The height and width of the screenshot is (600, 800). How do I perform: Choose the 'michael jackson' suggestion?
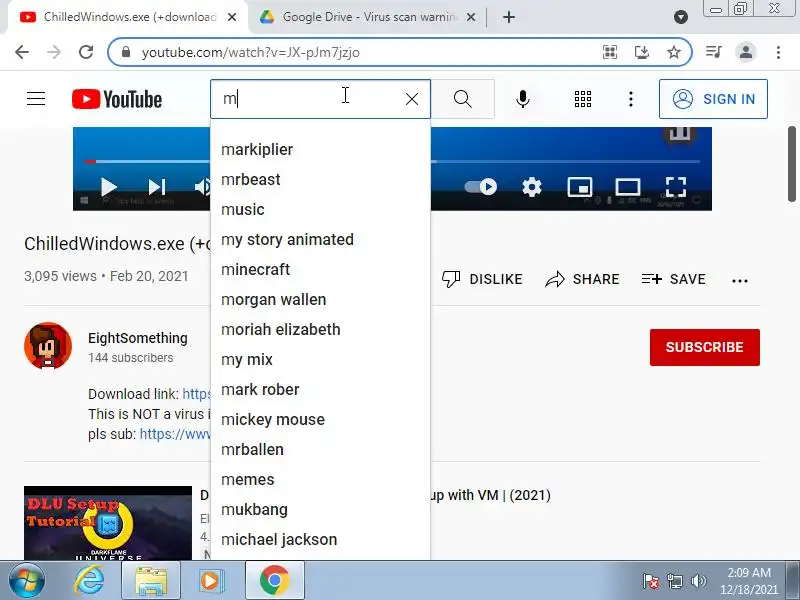(x=320, y=539)
